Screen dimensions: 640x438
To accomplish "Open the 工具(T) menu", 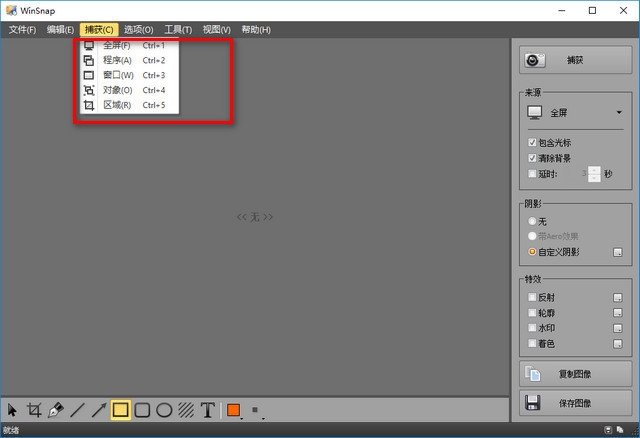I will [x=178, y=29].
